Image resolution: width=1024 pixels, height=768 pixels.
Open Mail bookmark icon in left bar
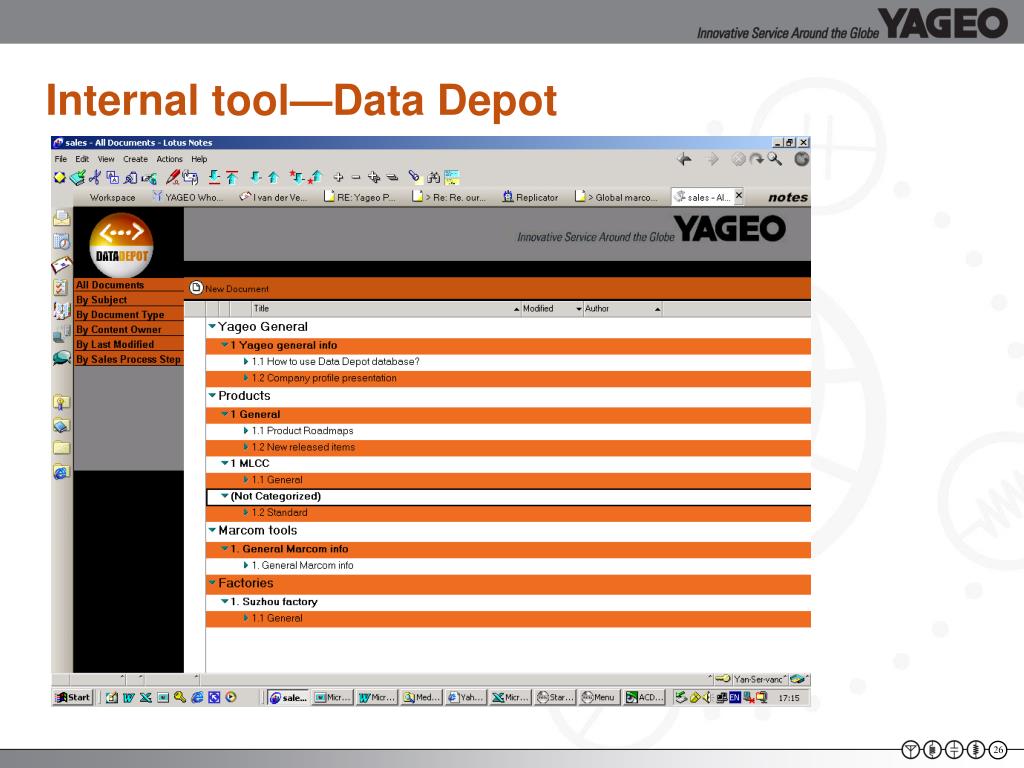point(61,218)
